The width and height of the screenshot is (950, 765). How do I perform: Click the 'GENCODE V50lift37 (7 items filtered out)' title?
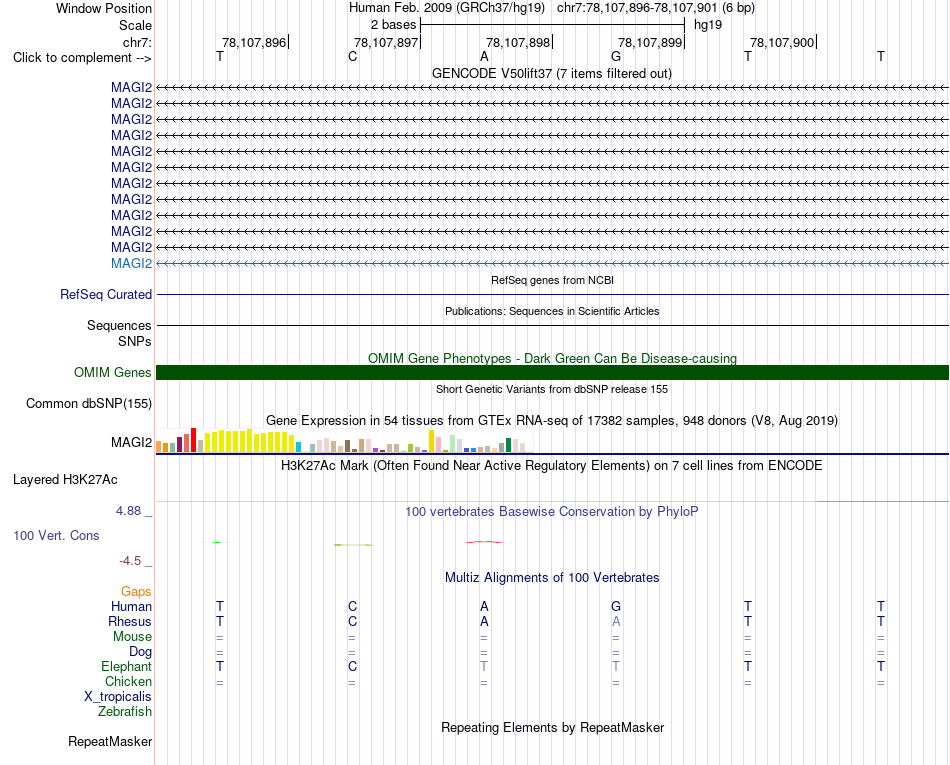pos(552,73)
